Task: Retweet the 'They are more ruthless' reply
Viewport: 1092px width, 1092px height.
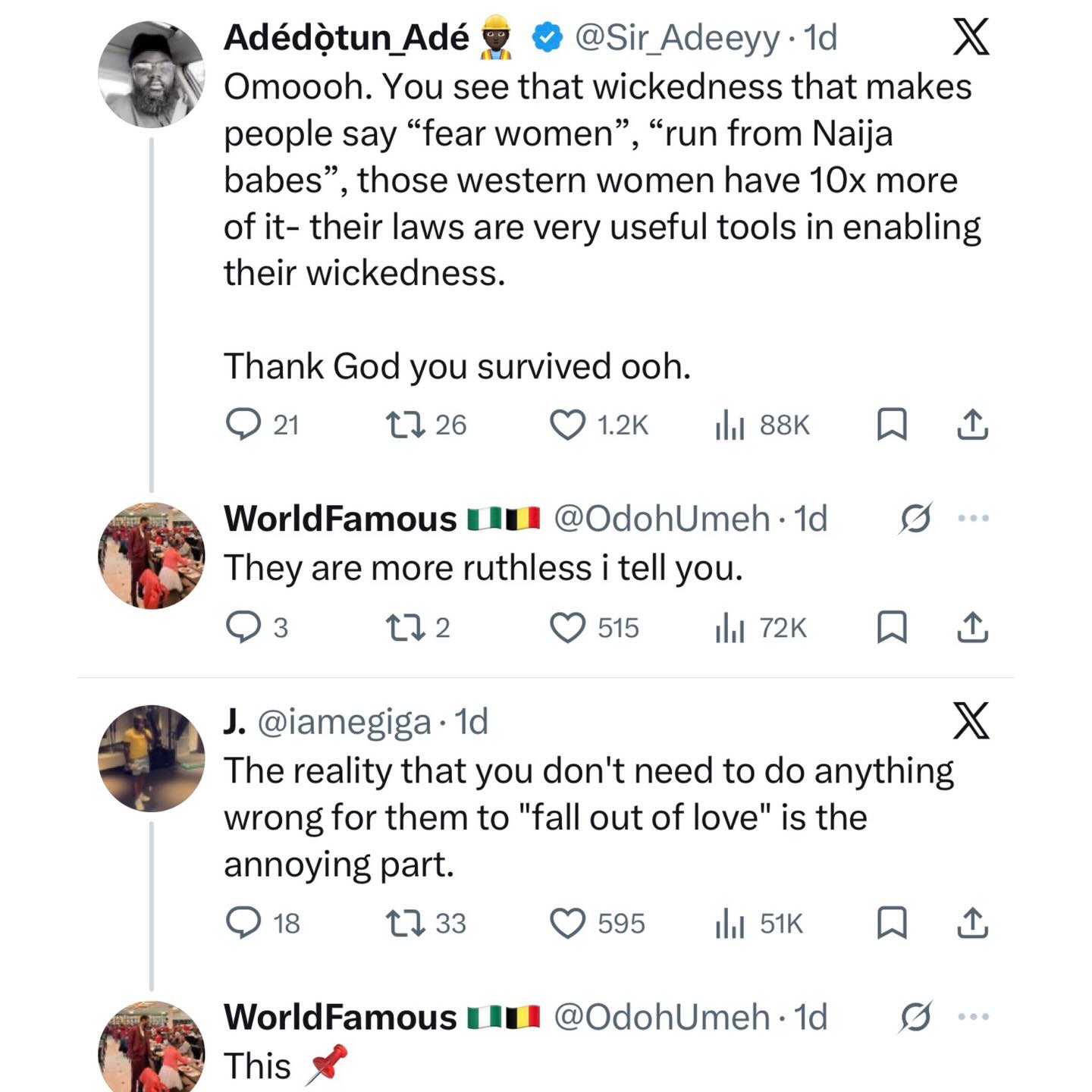Action: pyautogui.click(x=405, y=628)
